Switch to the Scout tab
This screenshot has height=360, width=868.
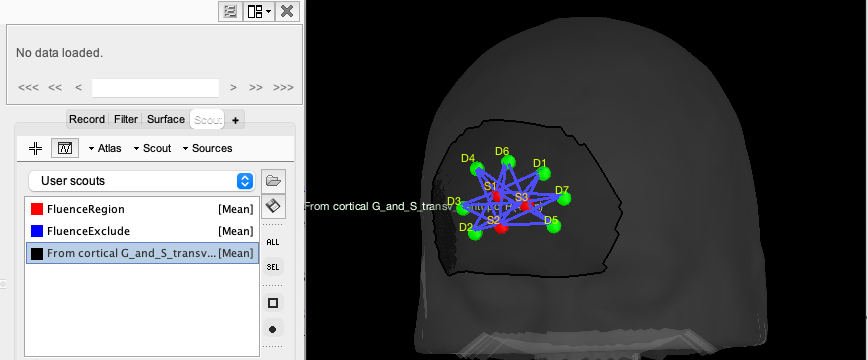(x=208, y=119)
